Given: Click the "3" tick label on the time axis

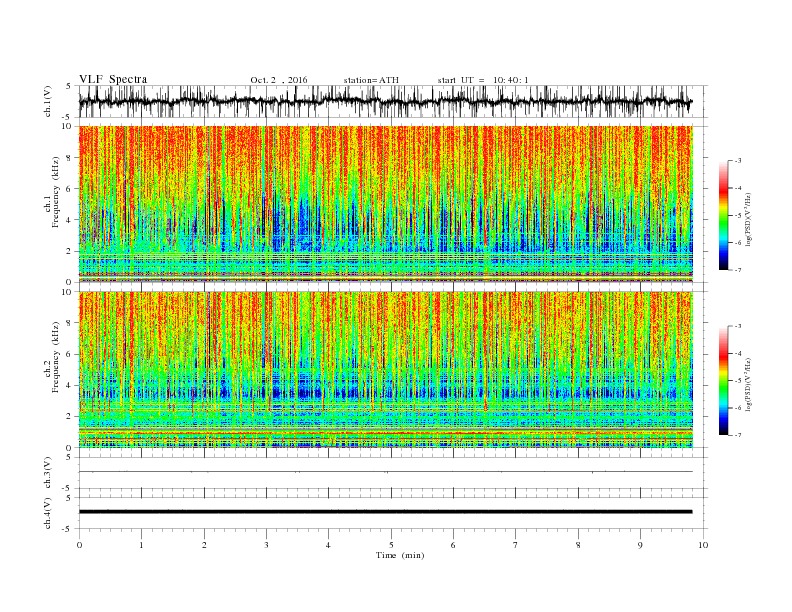Looking at the screenshot, I should click(x=266, y=545).
